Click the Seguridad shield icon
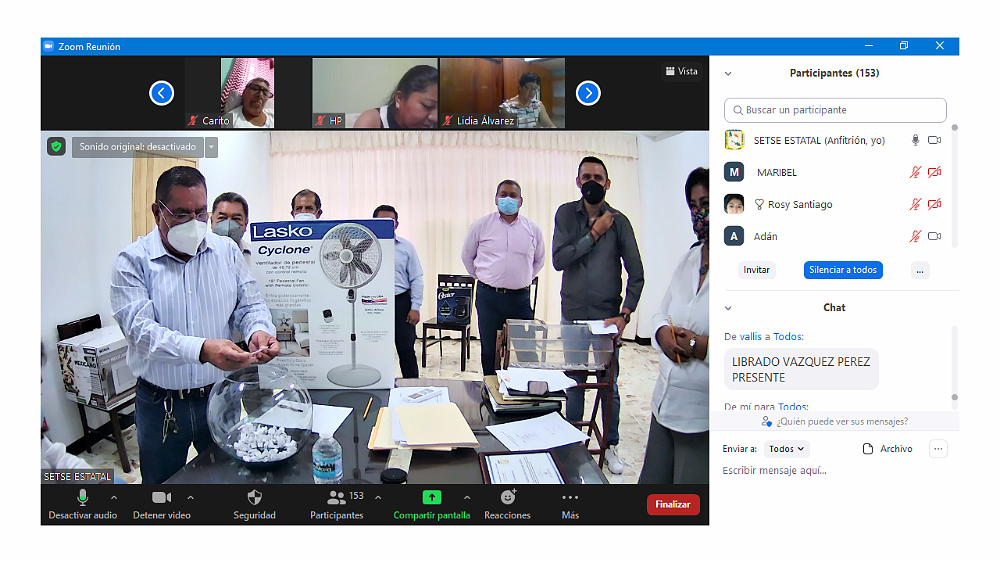 point(254,497)
